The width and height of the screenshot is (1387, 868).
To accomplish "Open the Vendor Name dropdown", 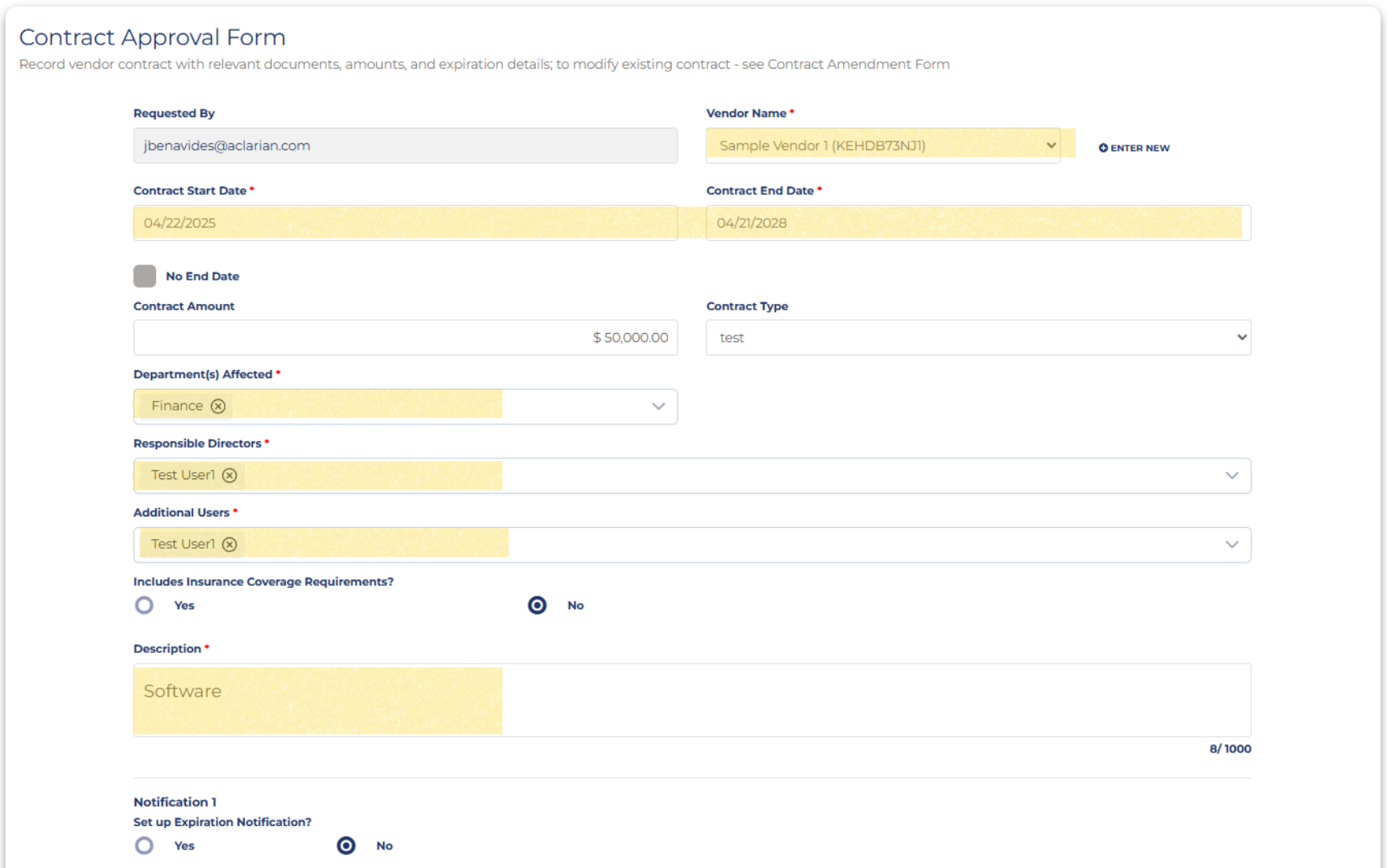I will click(x=883, y=145).
